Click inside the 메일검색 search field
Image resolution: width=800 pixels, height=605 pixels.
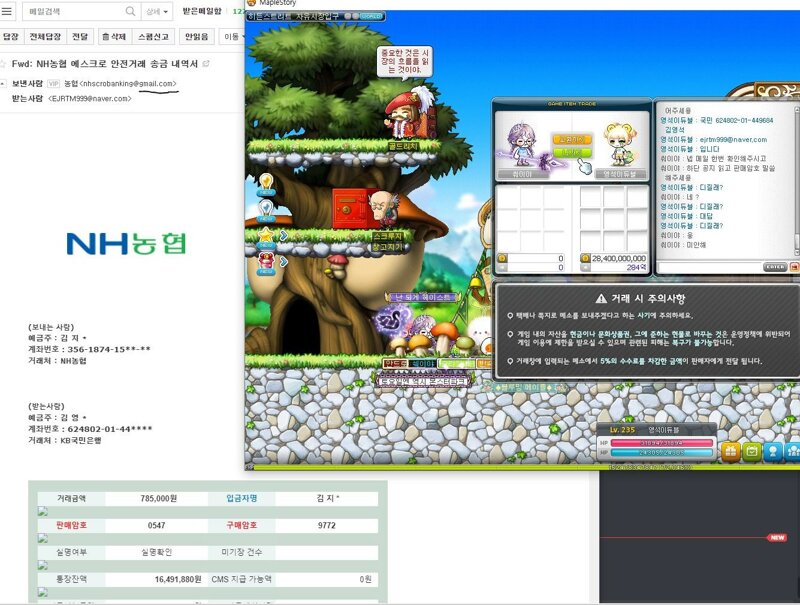(74, 11)
